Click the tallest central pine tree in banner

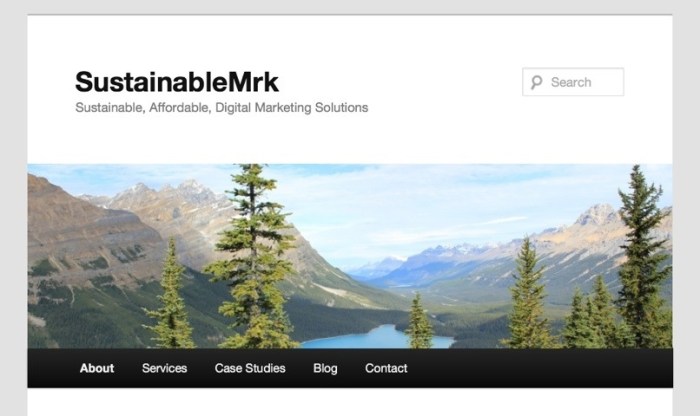click(x=254, y=256)
